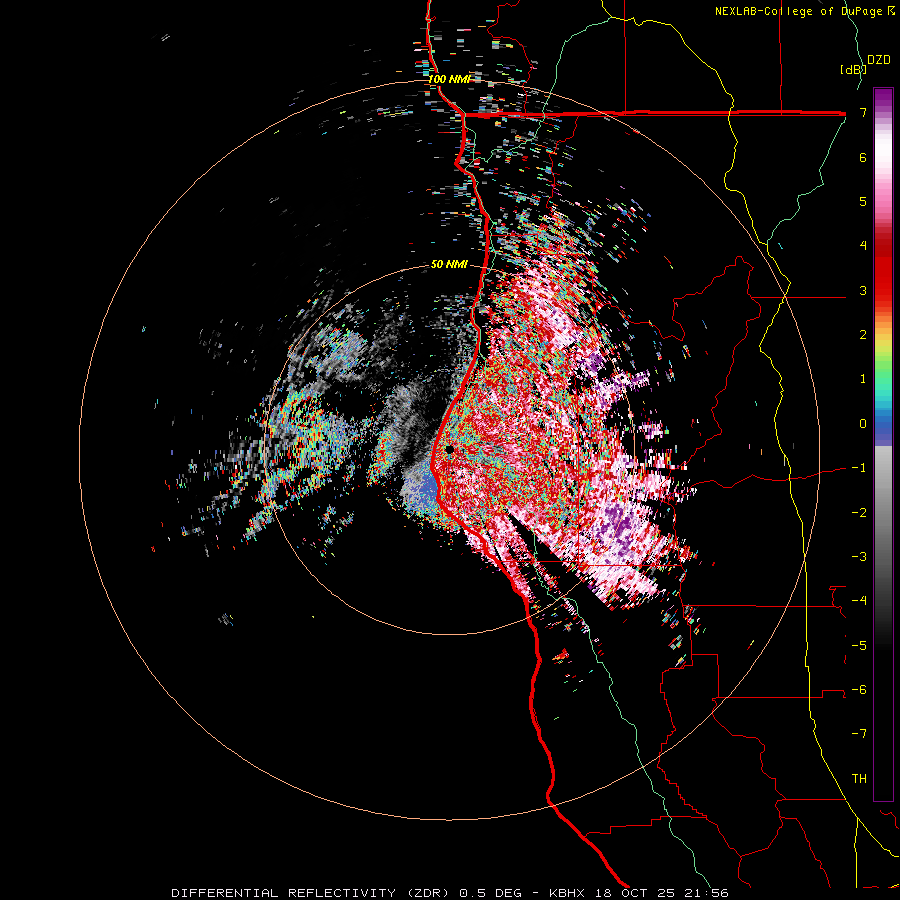The width and height of the screenshot is (900, 900).
Task: Click the legend value '-7'
Action: coord(859,734)
